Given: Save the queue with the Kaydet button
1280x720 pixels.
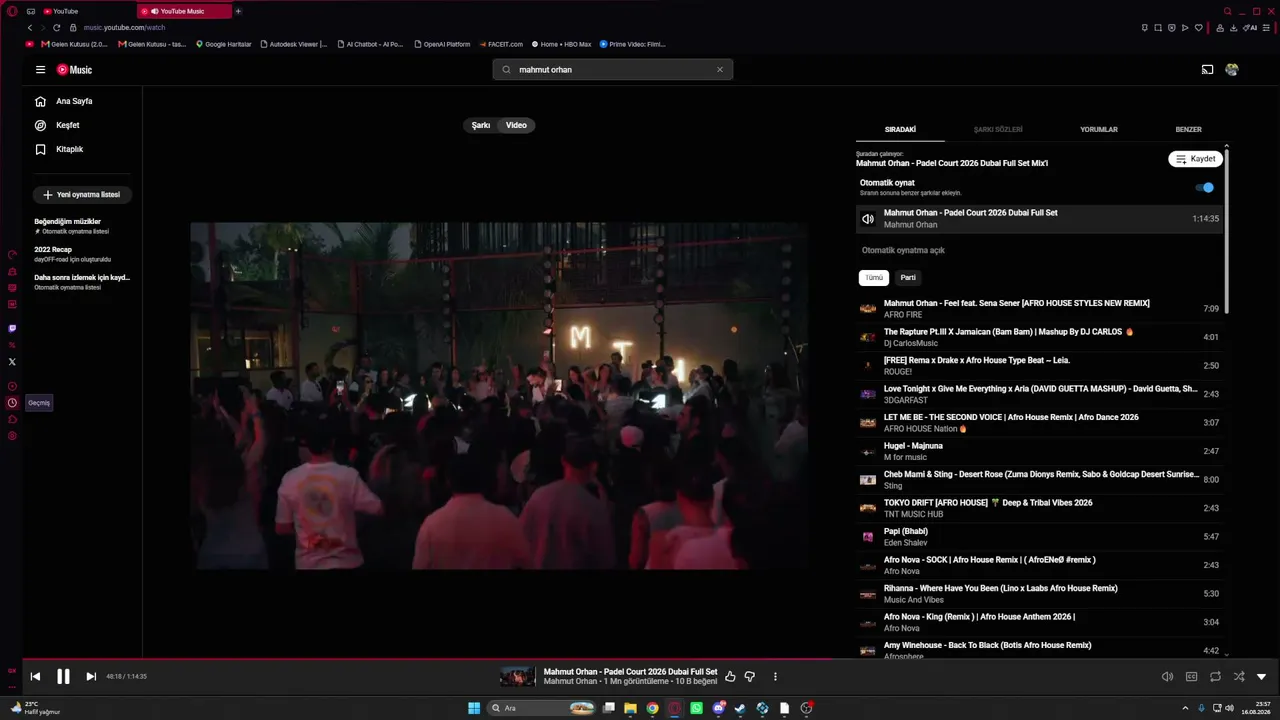Looking at the screenshot, I should click(1195, 159).
